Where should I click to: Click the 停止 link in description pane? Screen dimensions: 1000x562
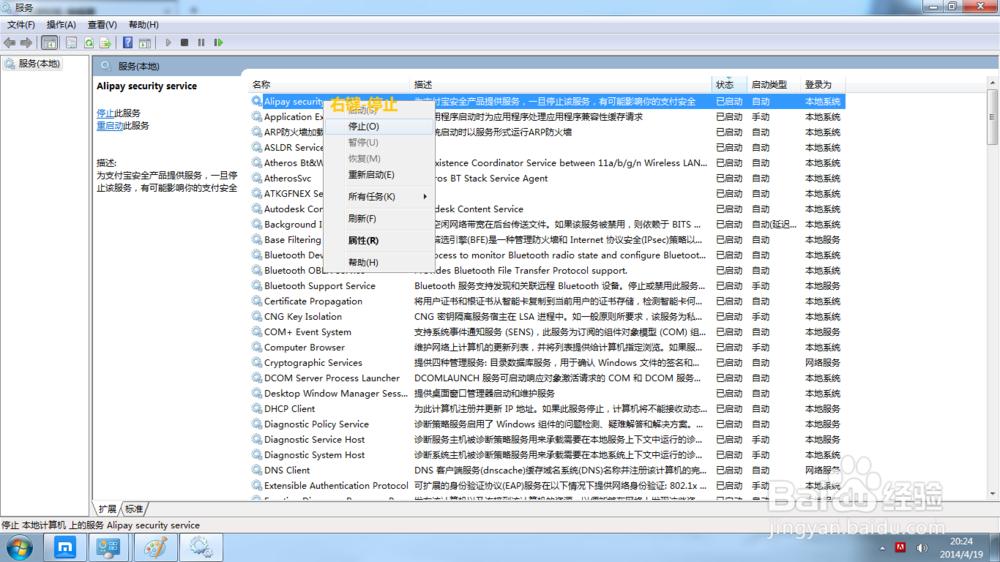[105, 113]
